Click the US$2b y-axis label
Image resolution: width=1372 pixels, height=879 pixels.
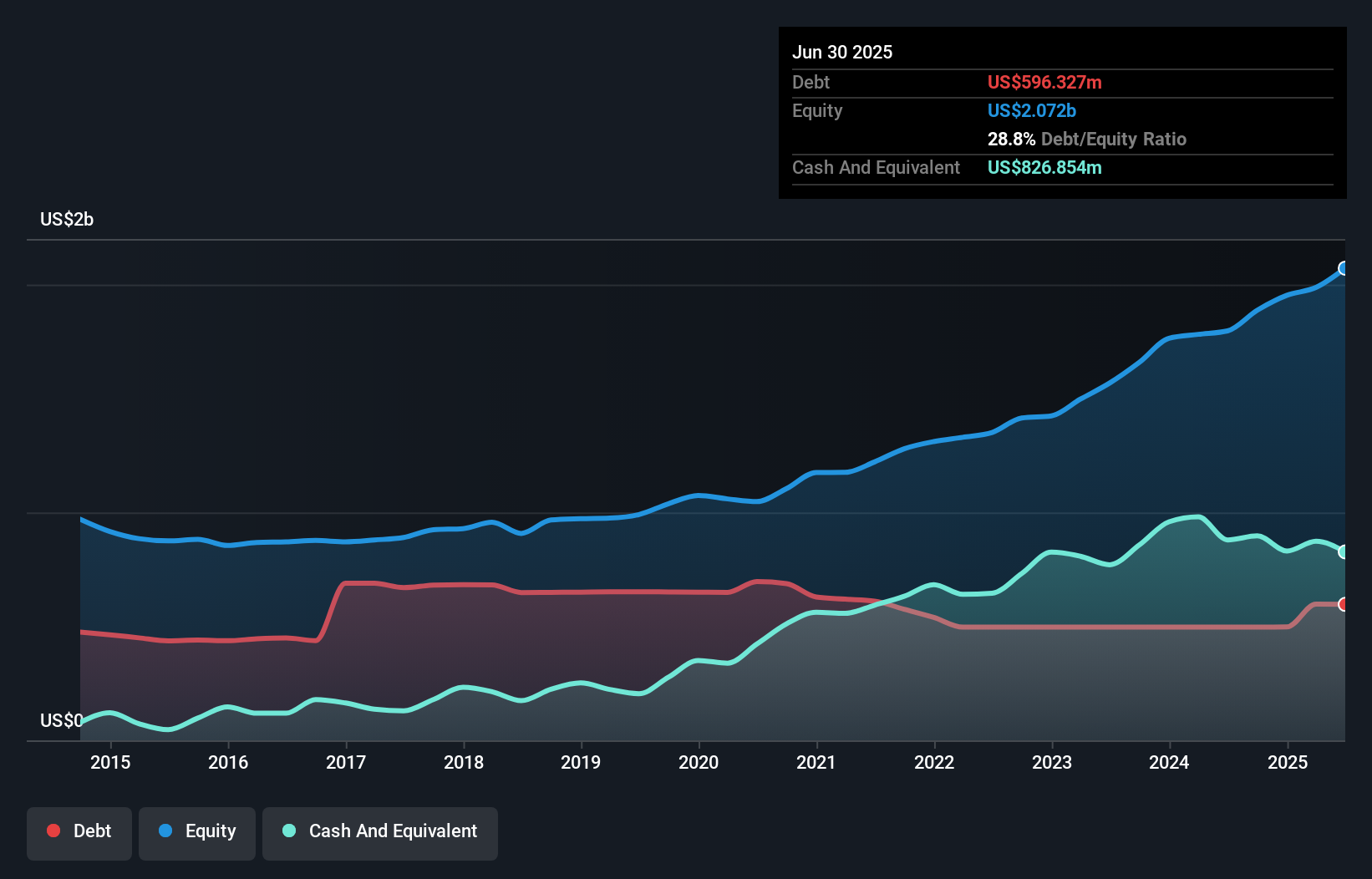click(x=67, y=220)
